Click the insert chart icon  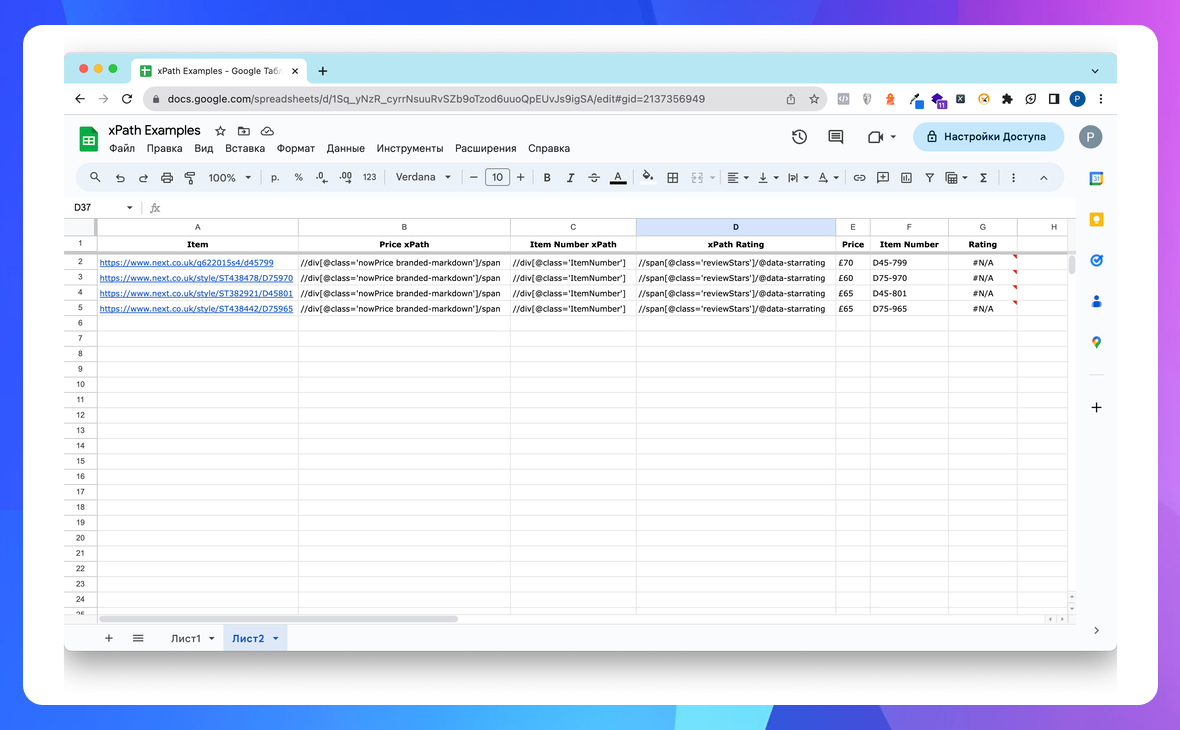[906, 178]
